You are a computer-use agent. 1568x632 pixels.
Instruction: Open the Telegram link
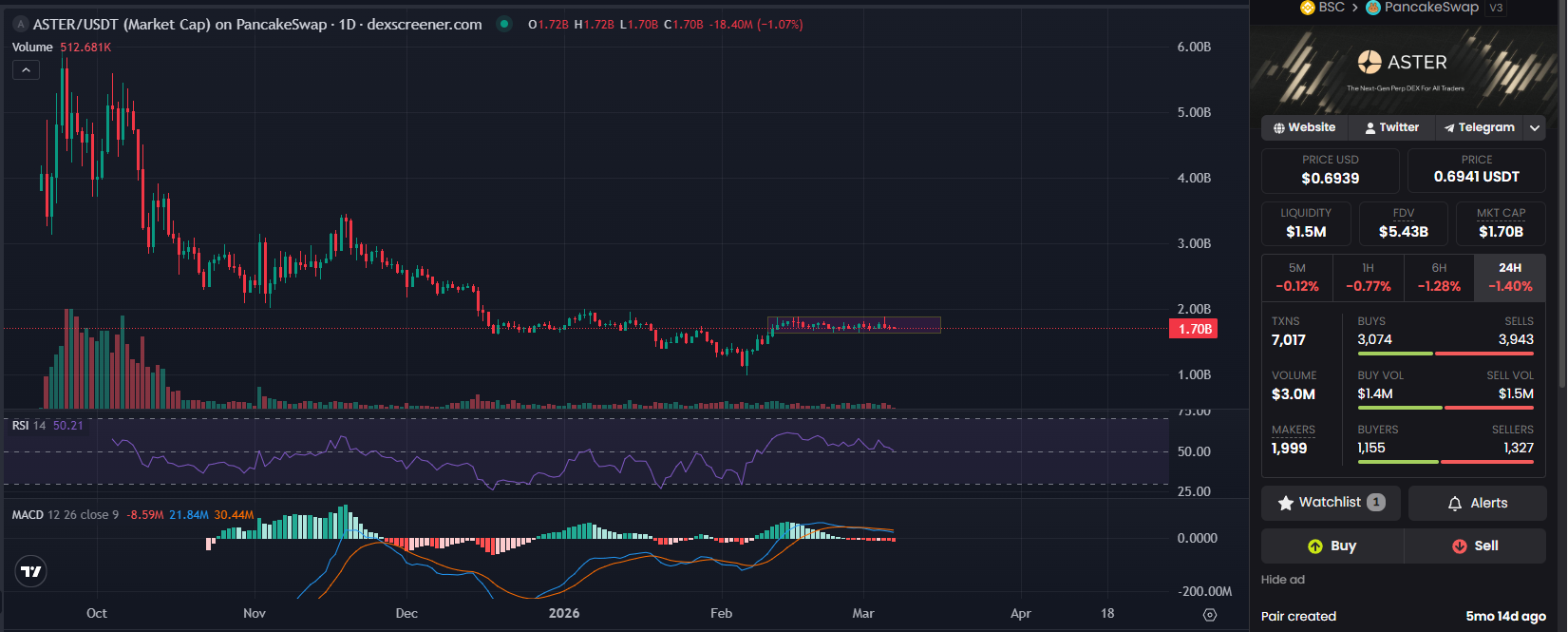(1478, 128)
